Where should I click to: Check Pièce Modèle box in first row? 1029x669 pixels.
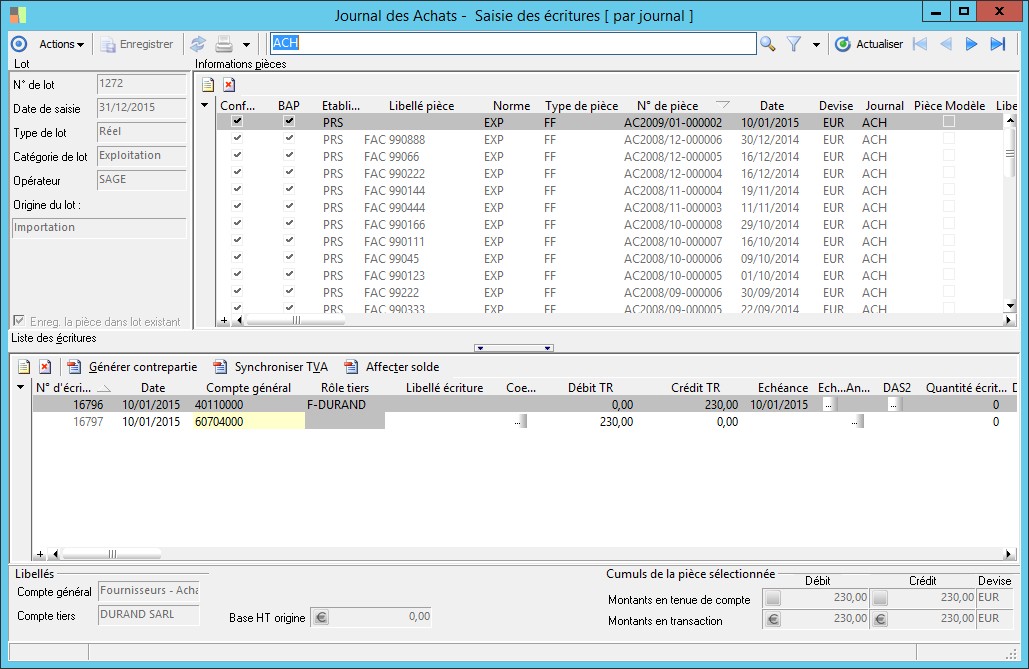(x=949, y=122)
